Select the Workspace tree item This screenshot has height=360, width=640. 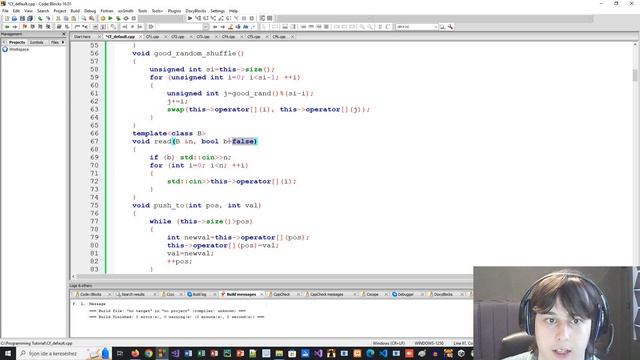(x=19, y=49)
